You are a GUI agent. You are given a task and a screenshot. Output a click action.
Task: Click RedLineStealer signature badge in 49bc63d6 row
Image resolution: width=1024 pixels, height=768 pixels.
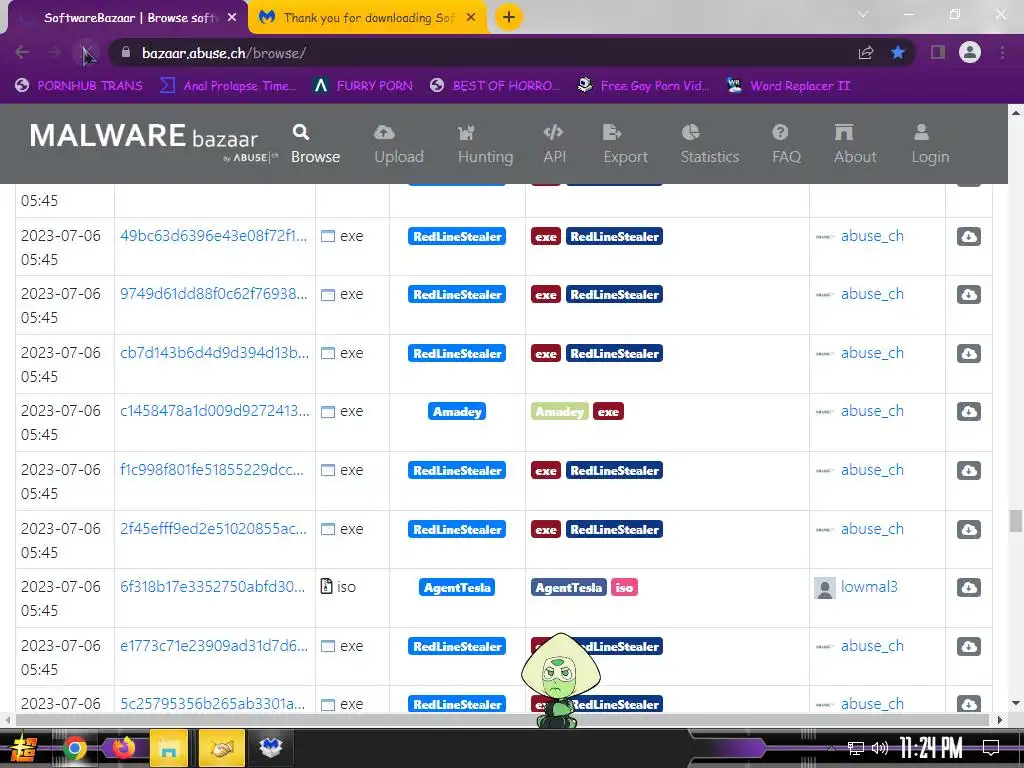(456, 236)
